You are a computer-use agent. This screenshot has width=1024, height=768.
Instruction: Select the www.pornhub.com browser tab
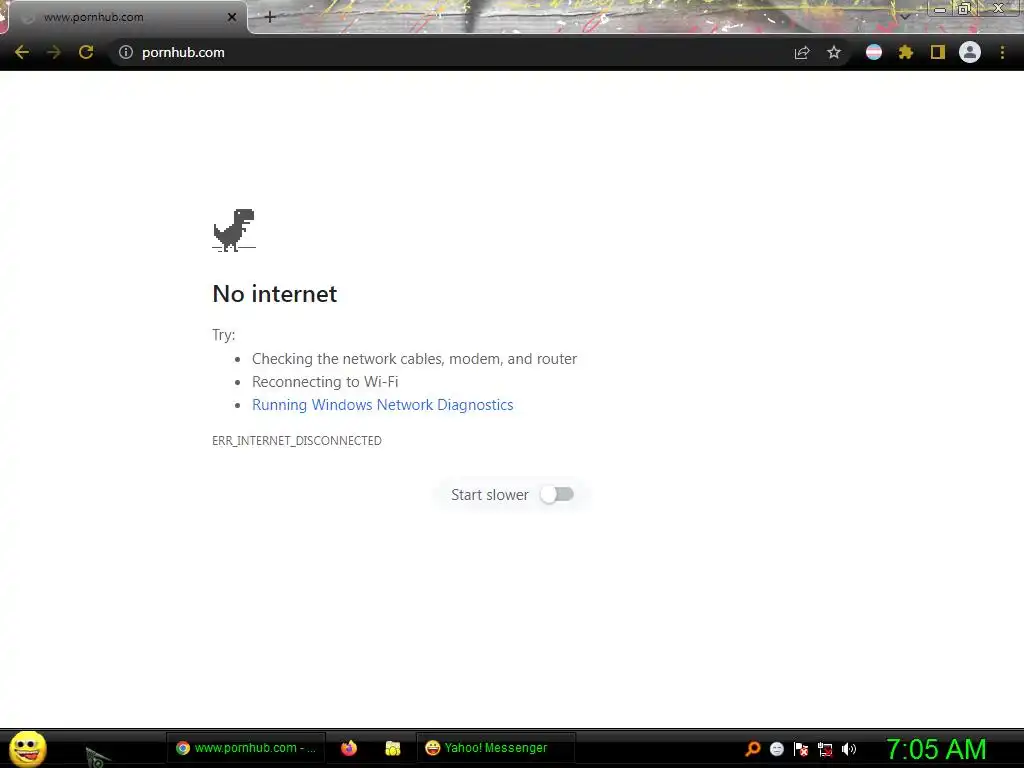127,17
